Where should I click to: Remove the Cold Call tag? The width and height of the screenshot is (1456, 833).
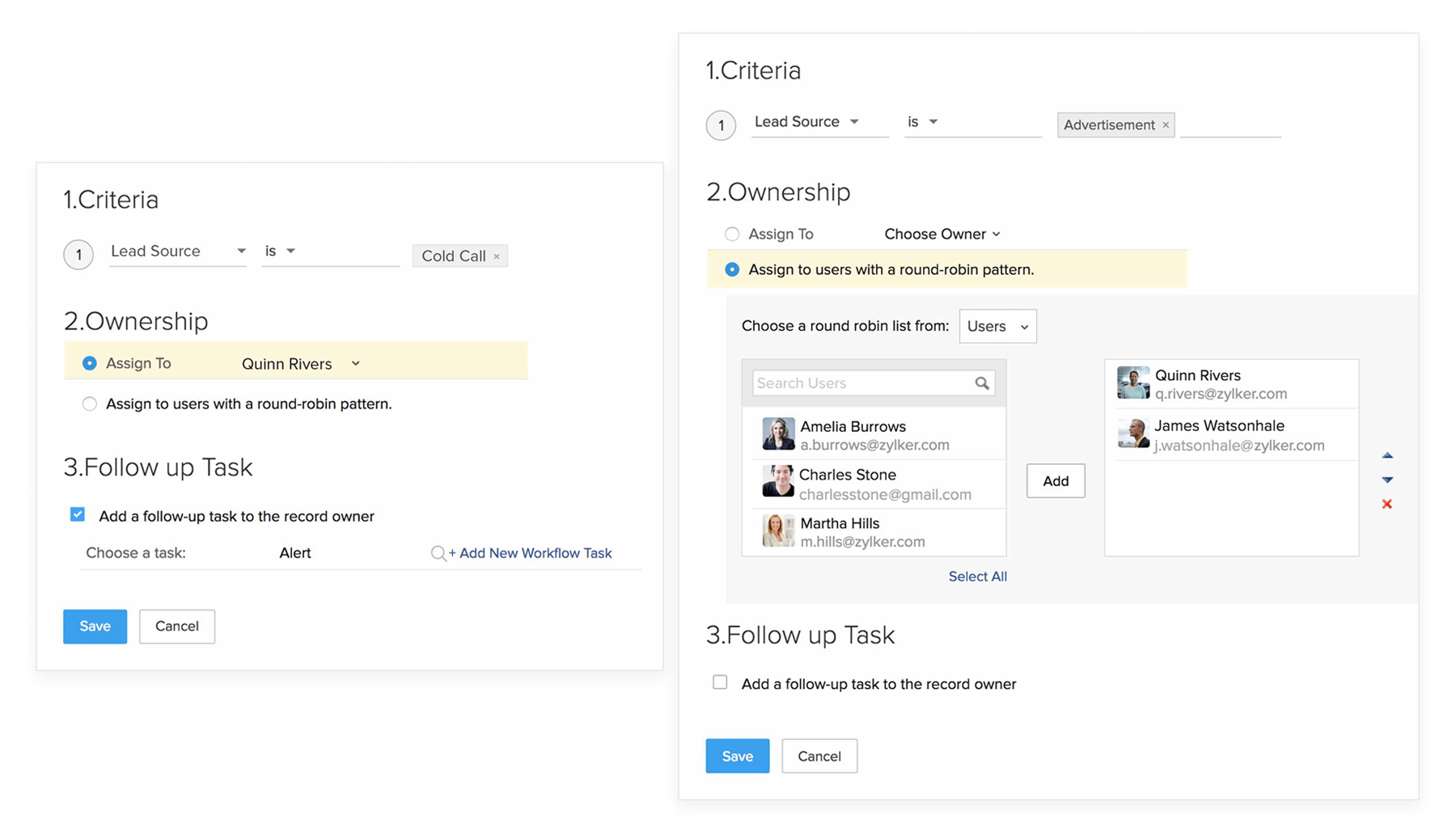497,256
